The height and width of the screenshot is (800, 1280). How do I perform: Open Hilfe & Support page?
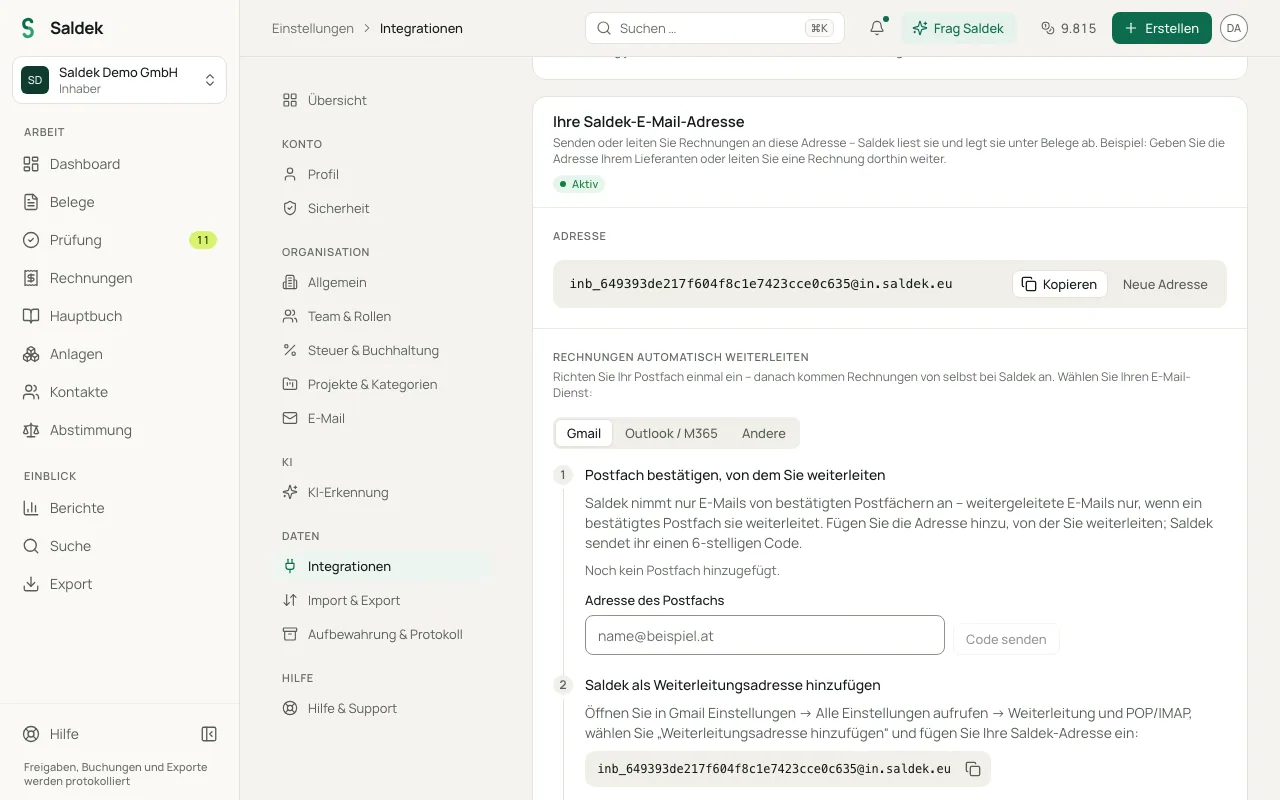pos(383,708)
